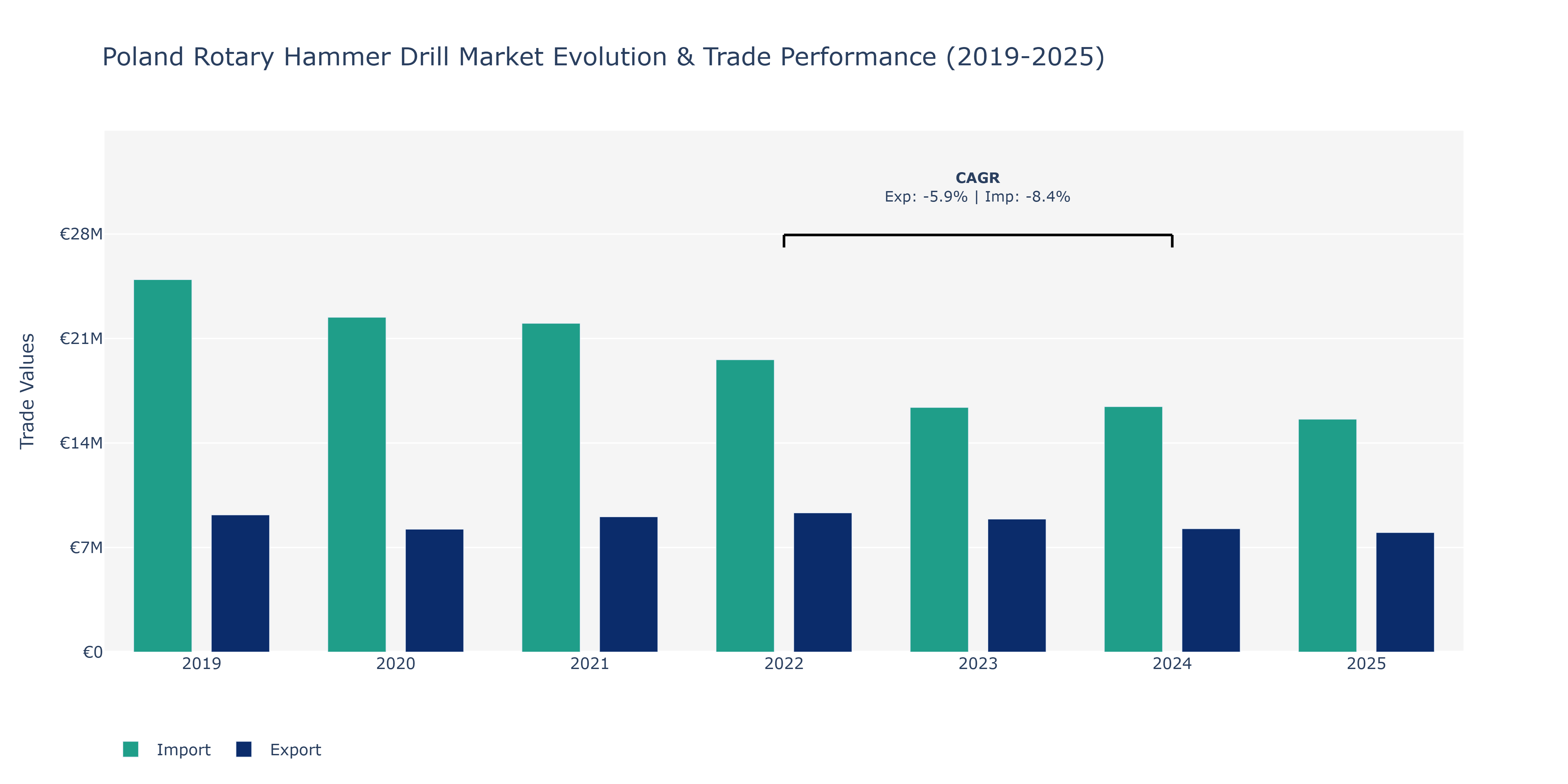Click the €14M y-axis label

point(81,443)
